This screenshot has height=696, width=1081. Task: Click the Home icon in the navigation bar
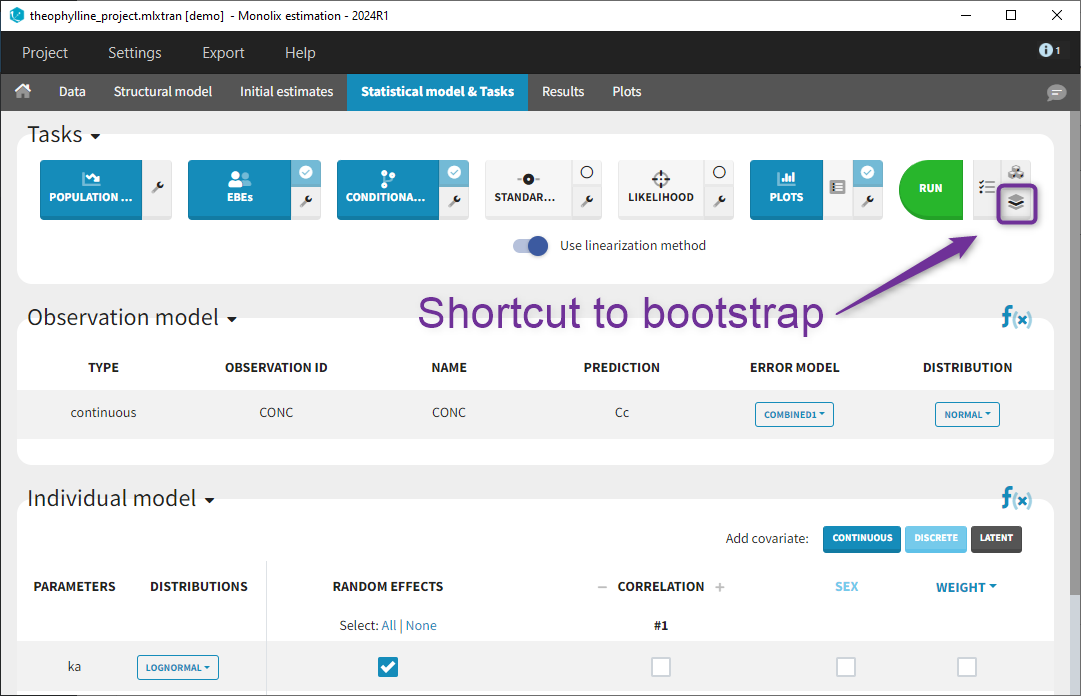(22, 91)
